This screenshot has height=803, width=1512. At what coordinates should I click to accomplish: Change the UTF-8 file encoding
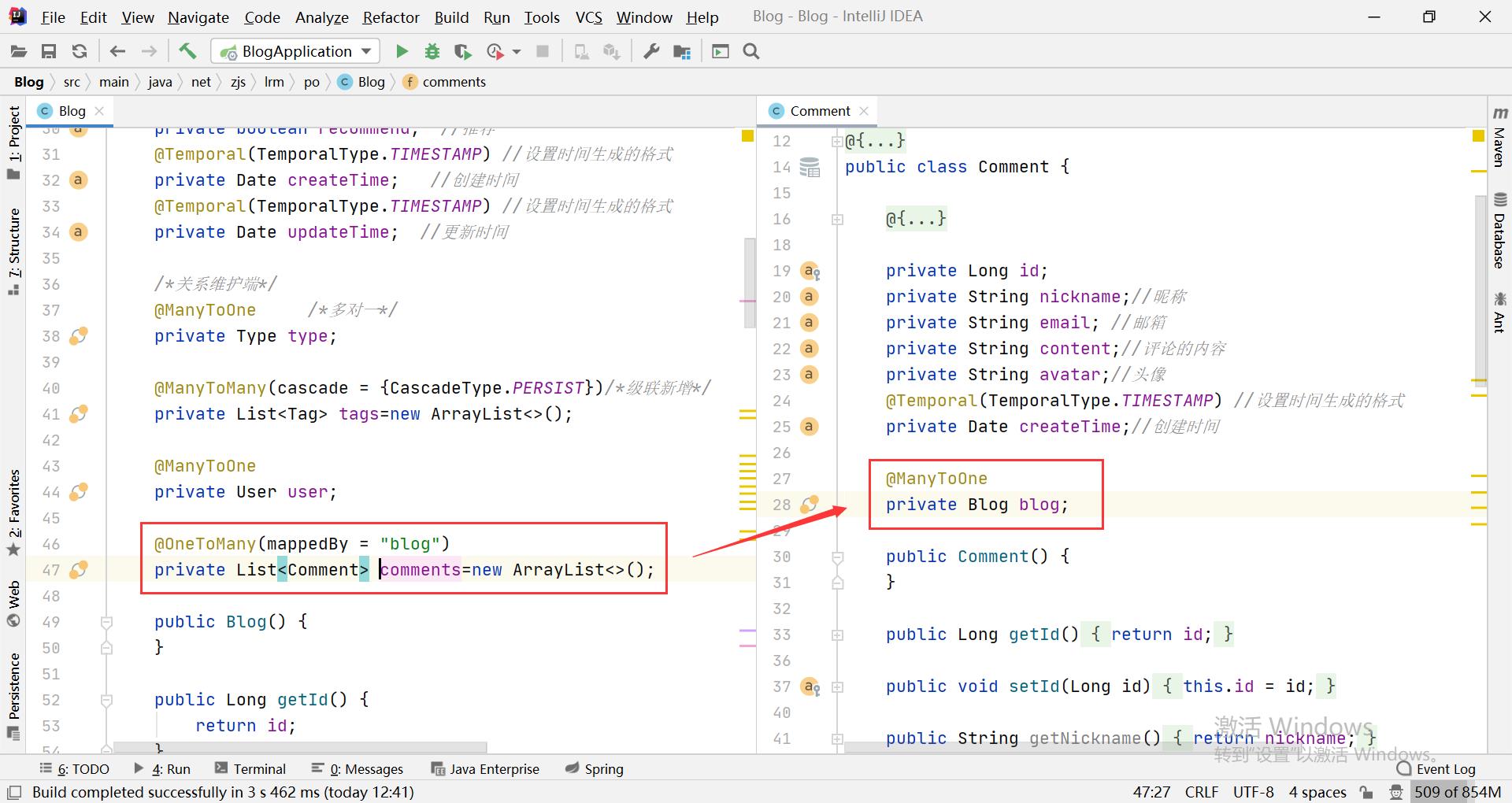pos(1253,792)
